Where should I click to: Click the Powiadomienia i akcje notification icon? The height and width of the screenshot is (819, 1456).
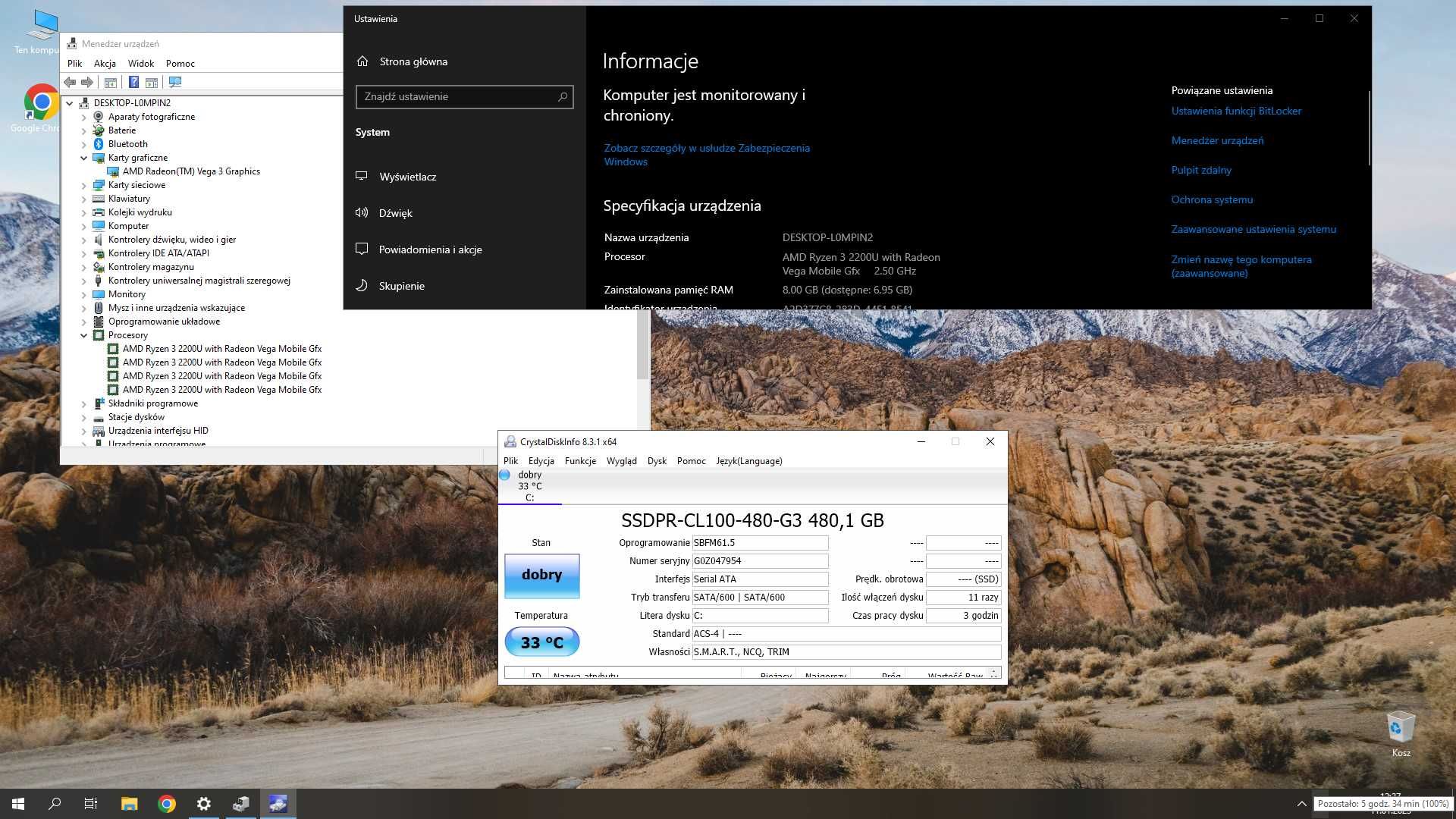pyautogui.click(x=362, y=249)
